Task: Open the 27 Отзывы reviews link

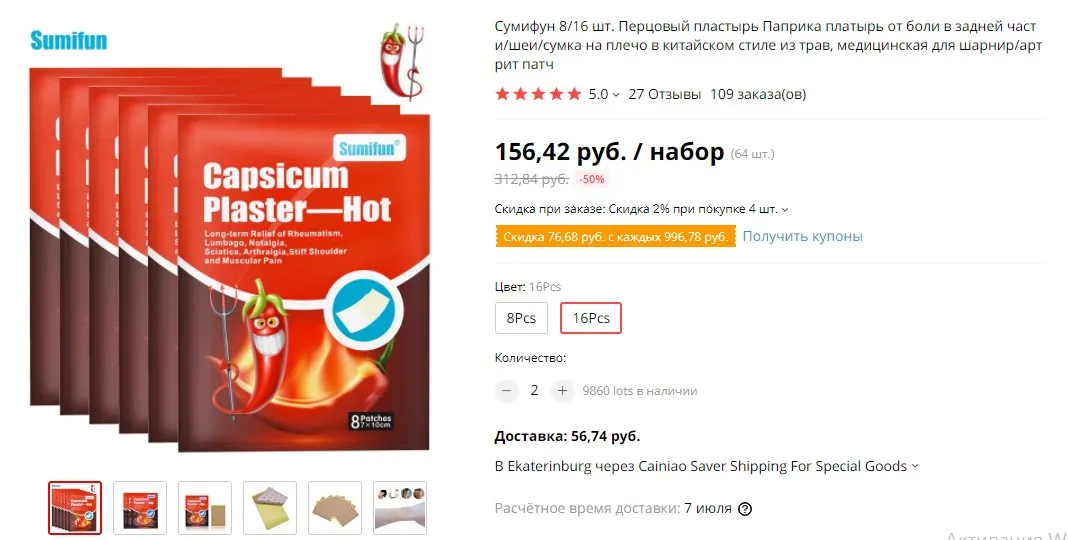Action: coord(664,95)
